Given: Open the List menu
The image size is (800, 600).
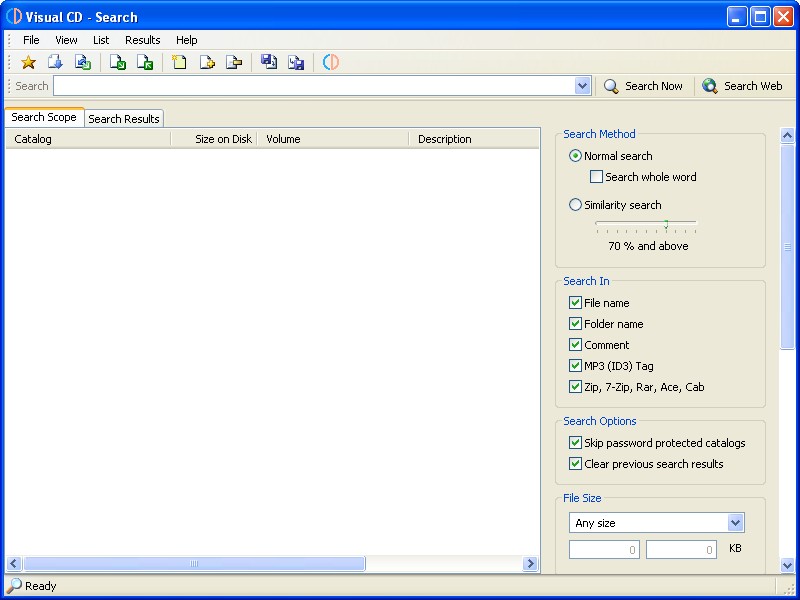Looking at the screenshot, I should coord(101,40).
